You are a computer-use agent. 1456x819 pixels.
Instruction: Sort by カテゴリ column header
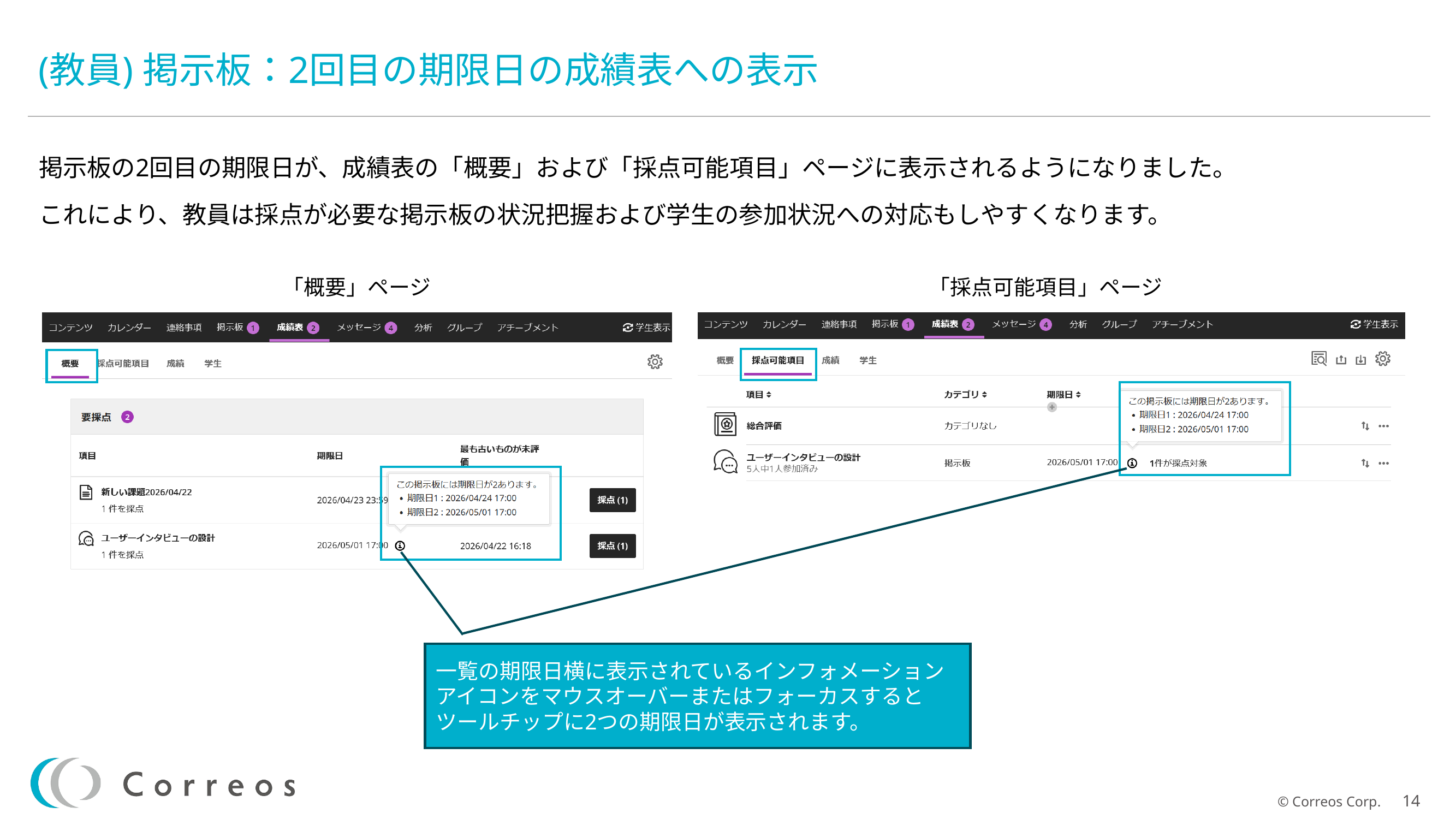pyautogui.click(x=965, y=394)
